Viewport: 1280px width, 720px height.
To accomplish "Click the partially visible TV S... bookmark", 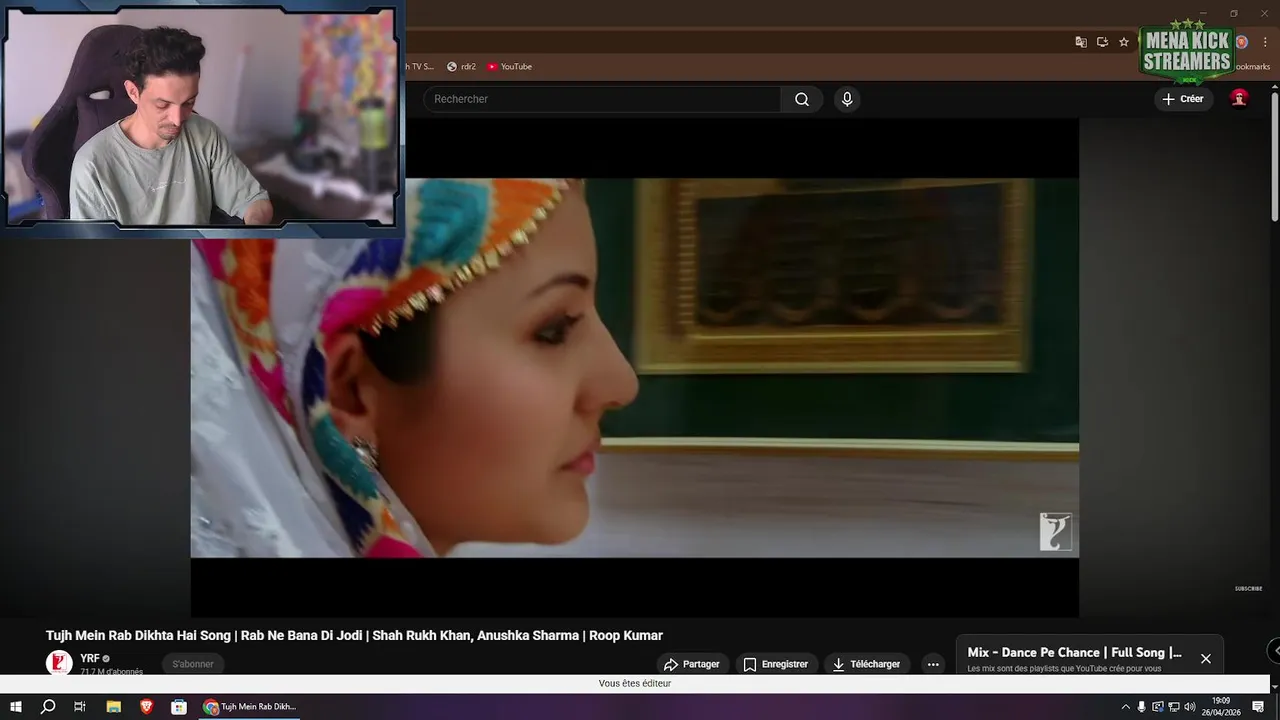I will (419, 67).
